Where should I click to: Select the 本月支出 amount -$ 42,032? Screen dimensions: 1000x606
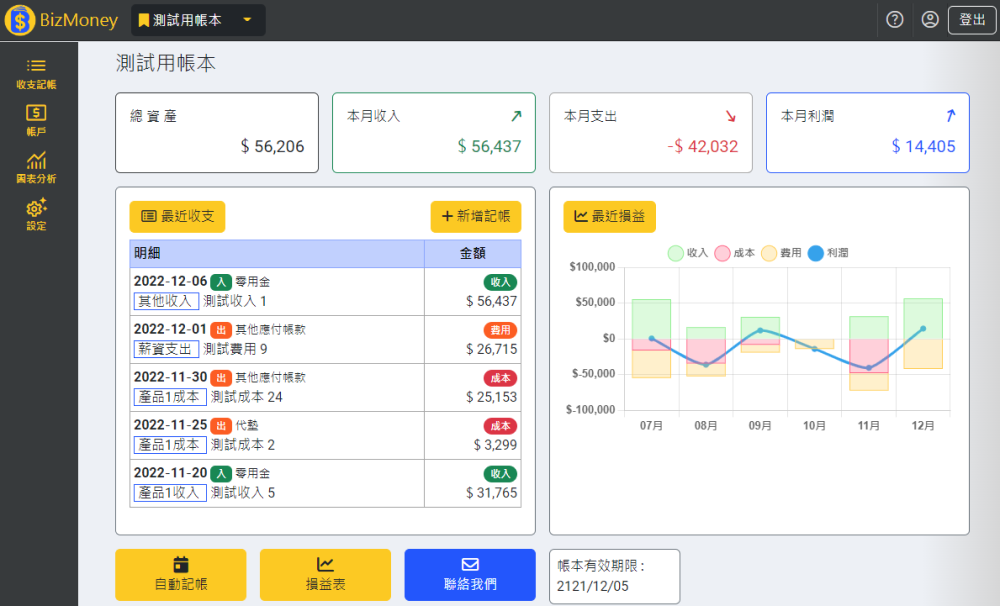[x=702, y=147]
